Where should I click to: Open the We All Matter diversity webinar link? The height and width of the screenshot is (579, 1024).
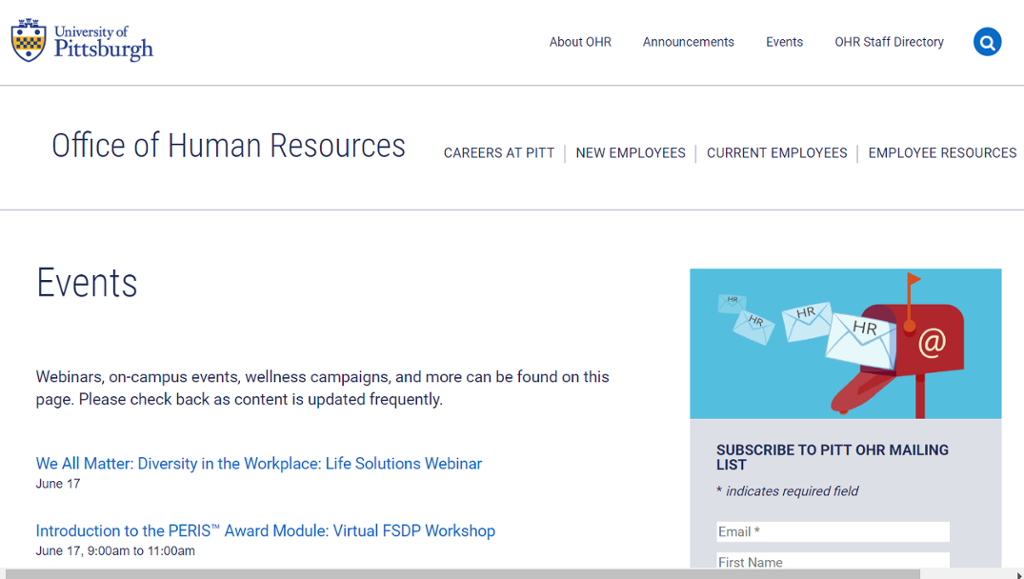coord(258,463)
